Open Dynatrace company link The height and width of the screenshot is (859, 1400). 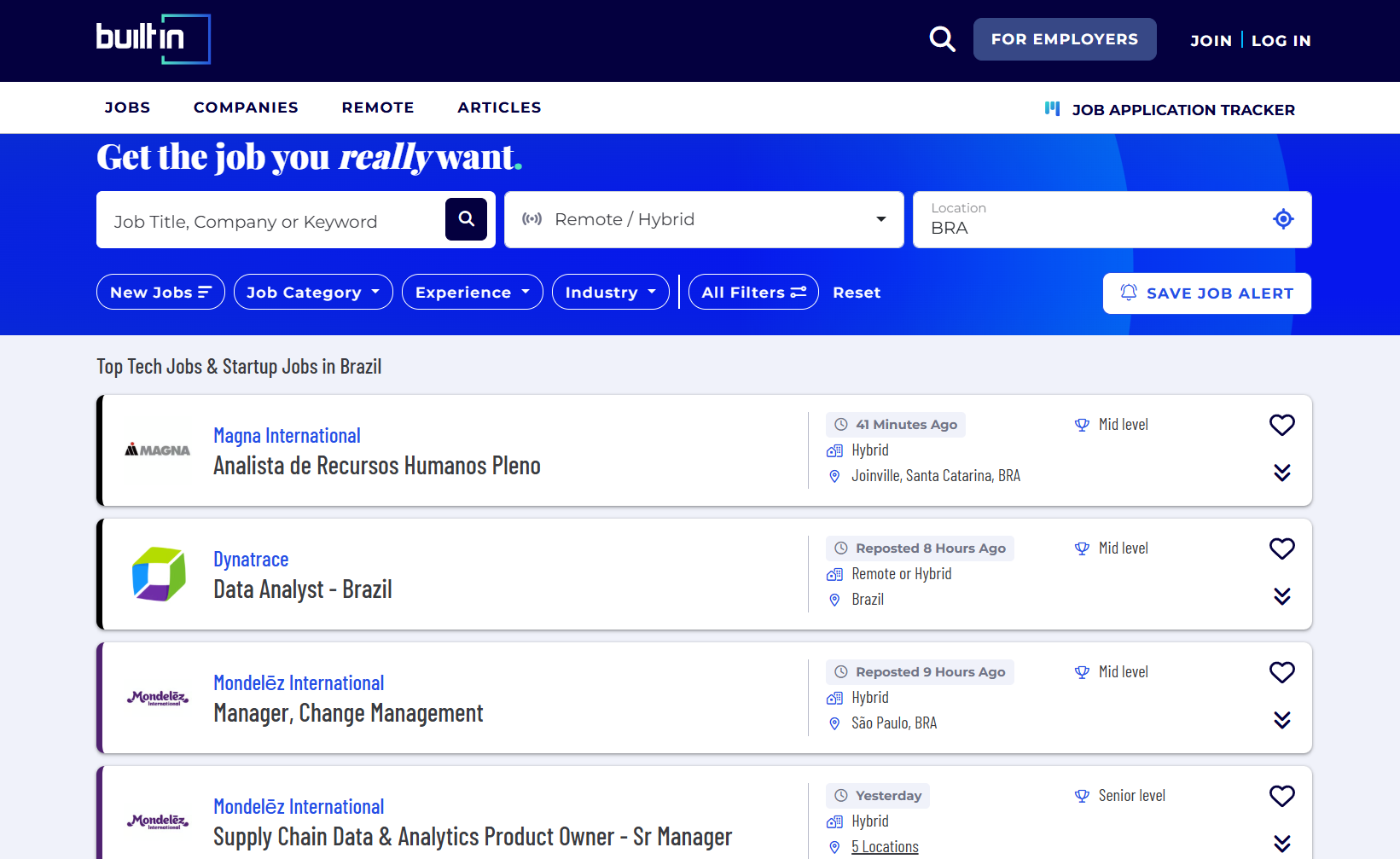click(251, 560)
